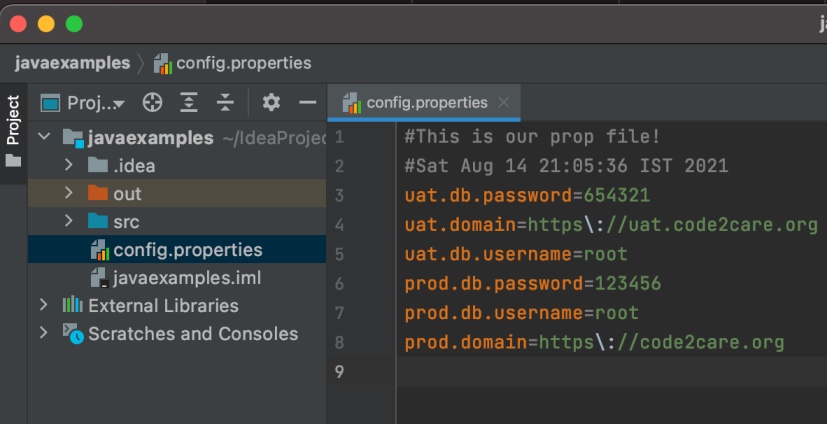The image size is (827, 424).
Task: Click the empty line 9 in editor
Action: (600, 372)
